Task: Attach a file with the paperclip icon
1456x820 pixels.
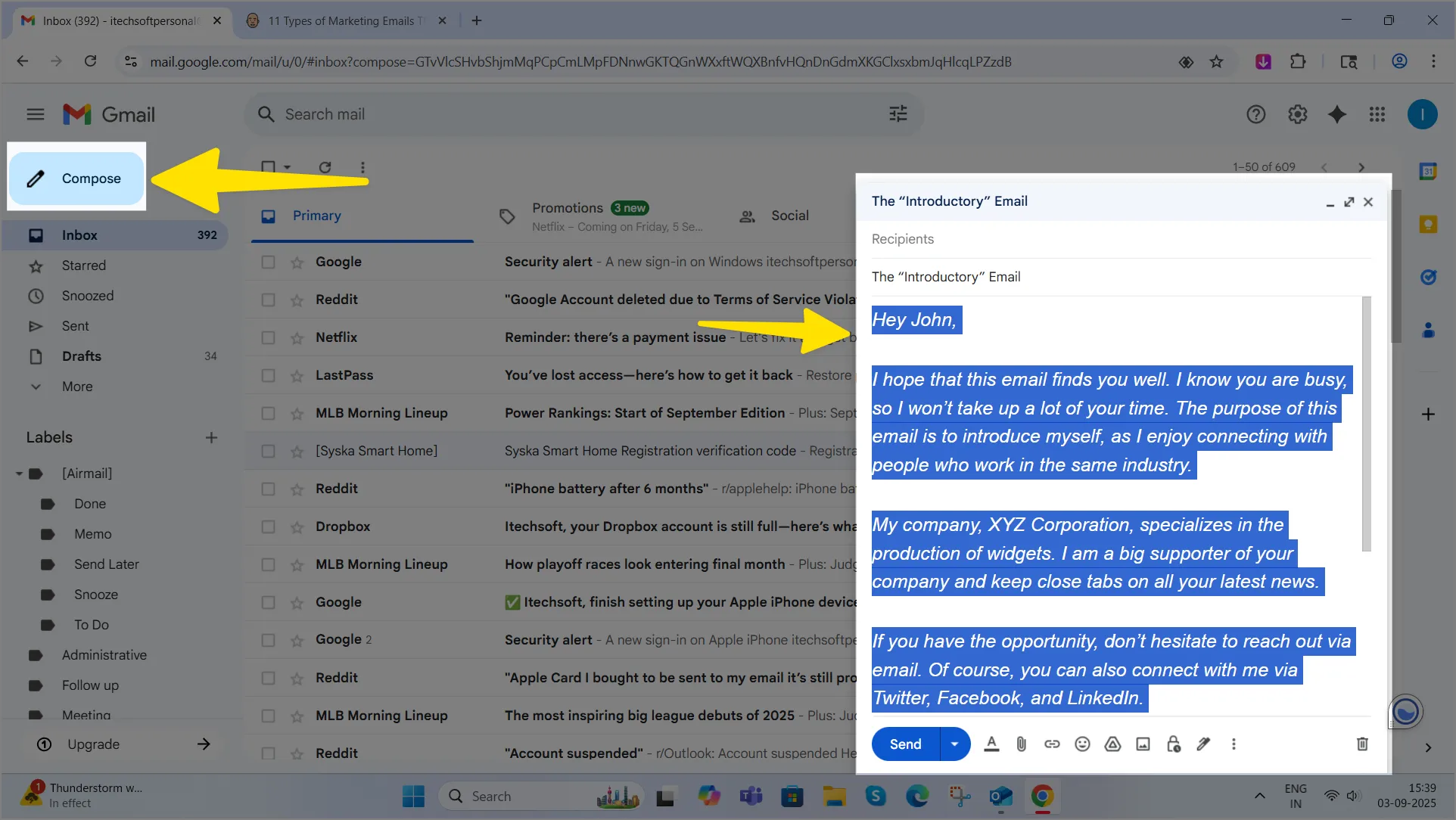Action: click(1022, 744)
